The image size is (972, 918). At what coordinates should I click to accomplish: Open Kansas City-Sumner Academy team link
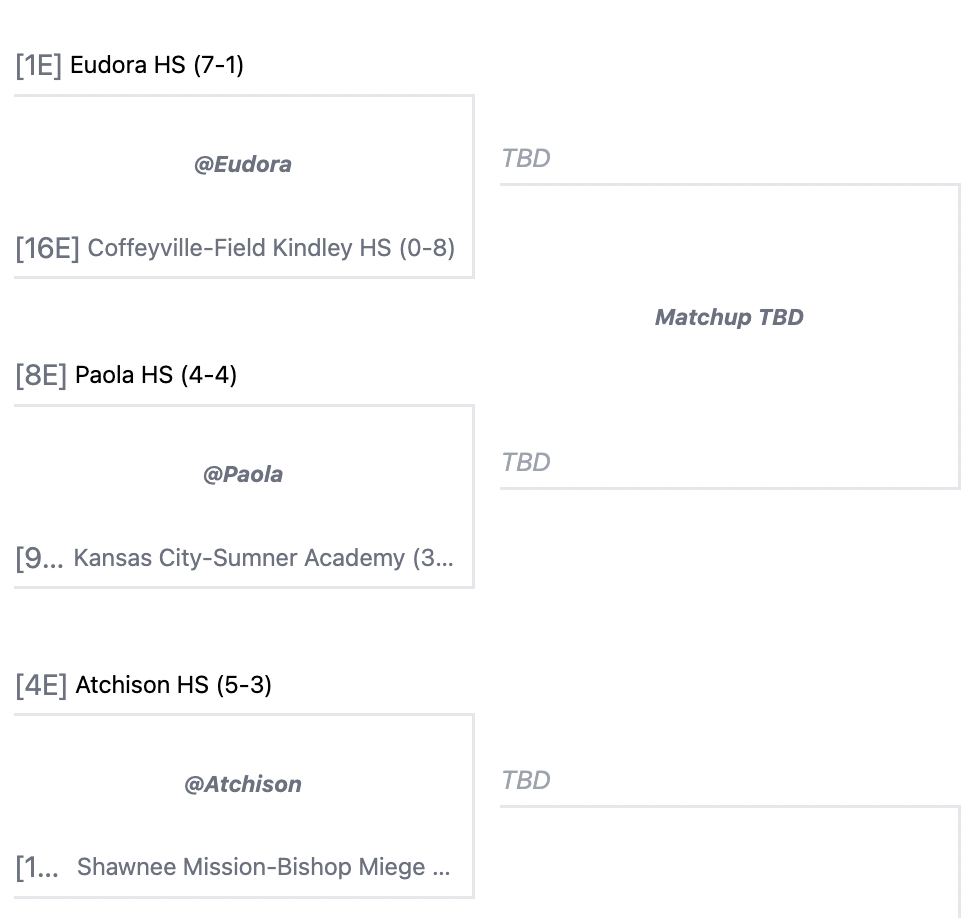point(263,558)
